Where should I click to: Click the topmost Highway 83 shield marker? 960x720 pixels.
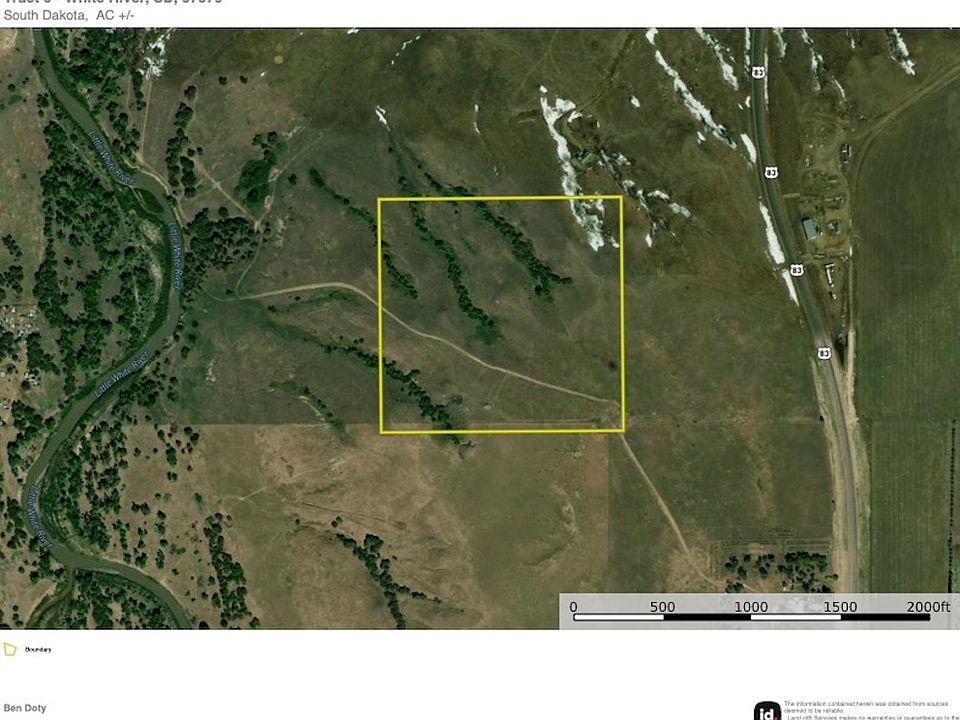point(759,72)
